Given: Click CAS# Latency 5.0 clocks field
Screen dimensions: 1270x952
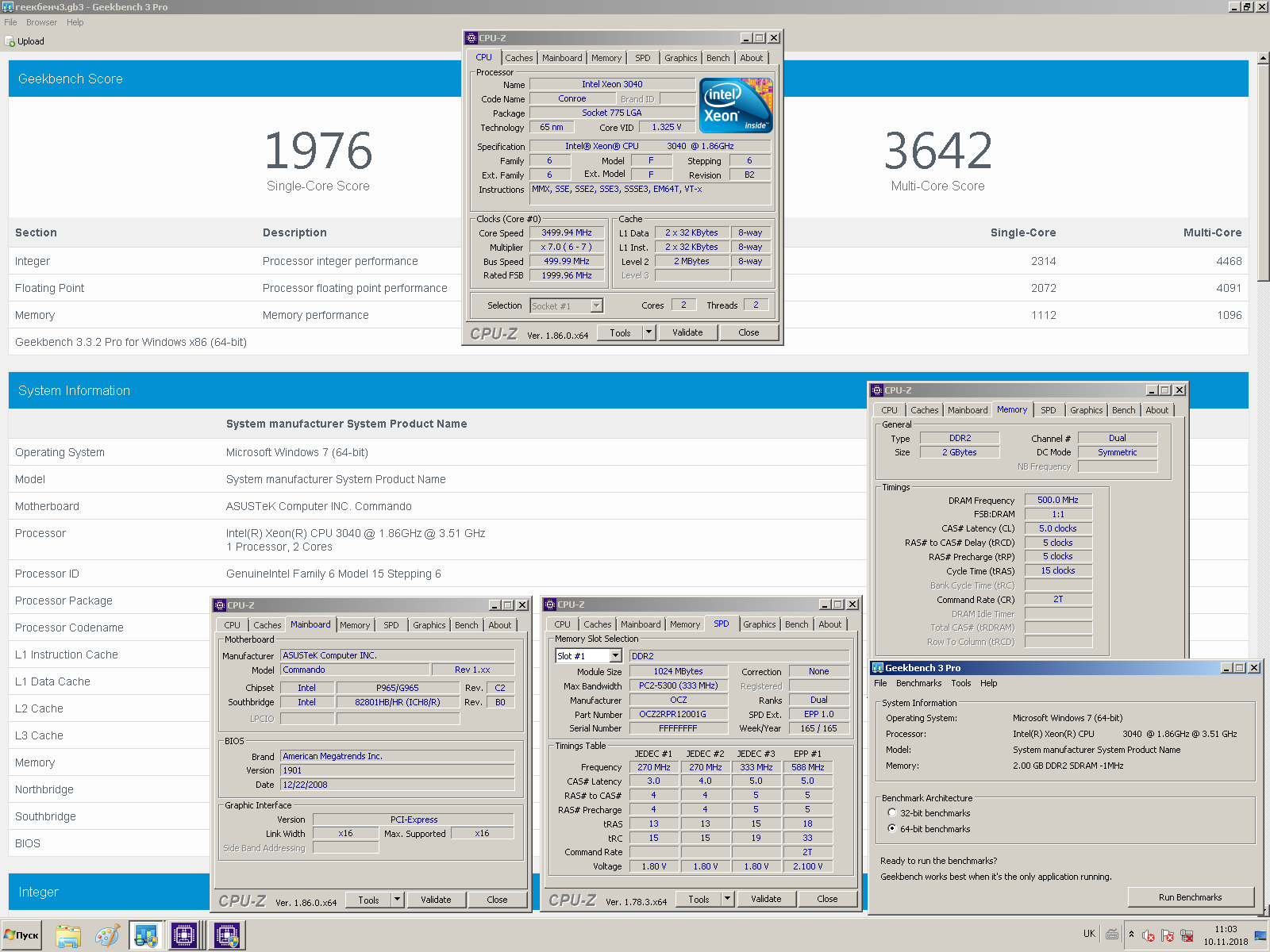Looking at the screenshot, I should click(1058, 528).
